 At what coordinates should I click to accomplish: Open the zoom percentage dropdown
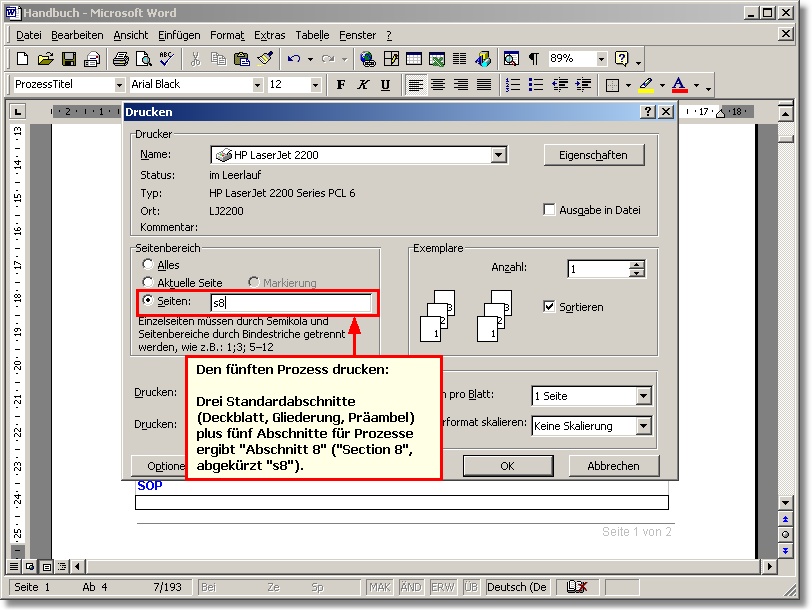tap(601, 59)
